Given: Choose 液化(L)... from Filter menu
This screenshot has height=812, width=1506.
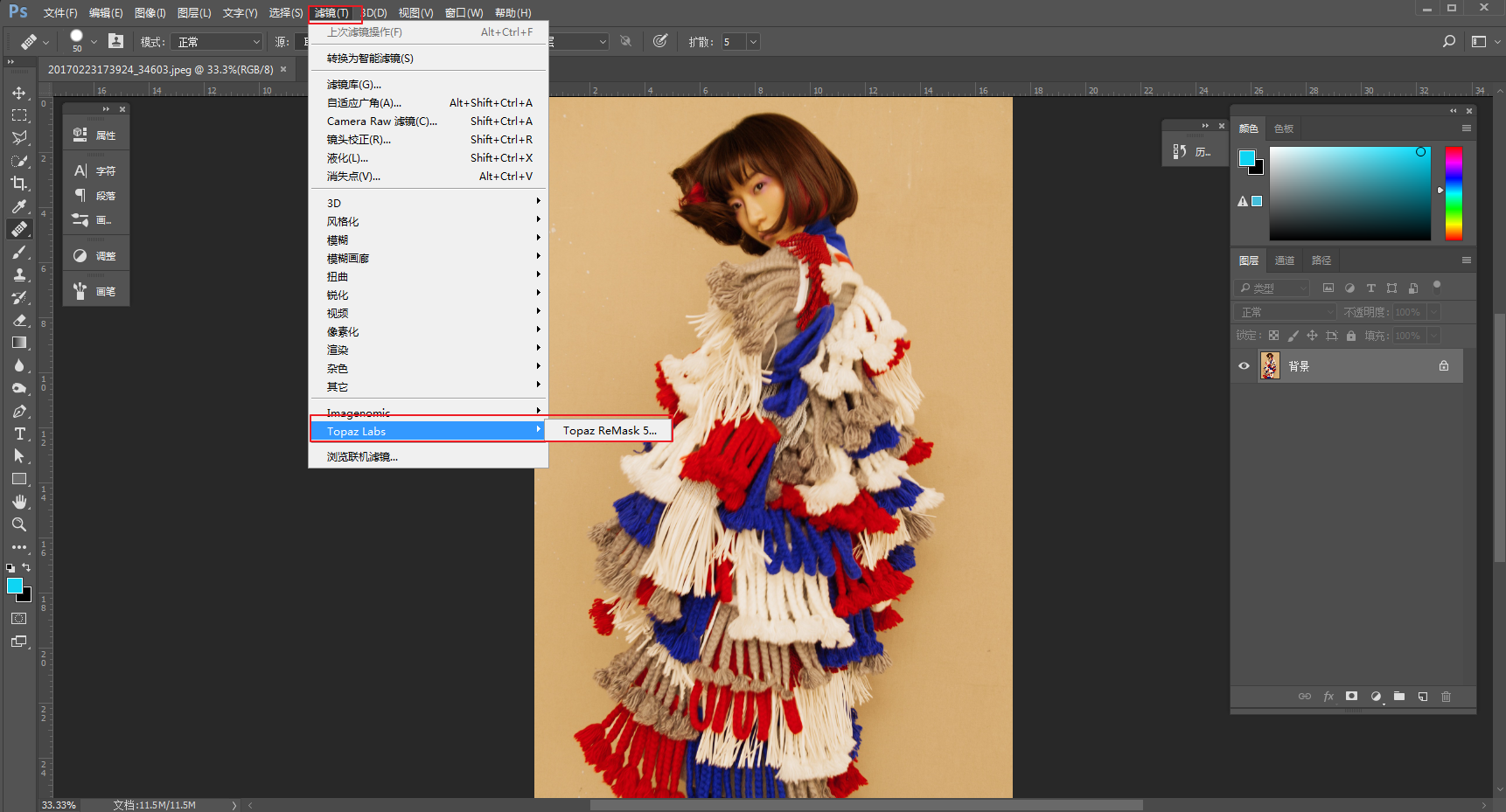Looking at the screenshot, I should [x=429, y=158].
